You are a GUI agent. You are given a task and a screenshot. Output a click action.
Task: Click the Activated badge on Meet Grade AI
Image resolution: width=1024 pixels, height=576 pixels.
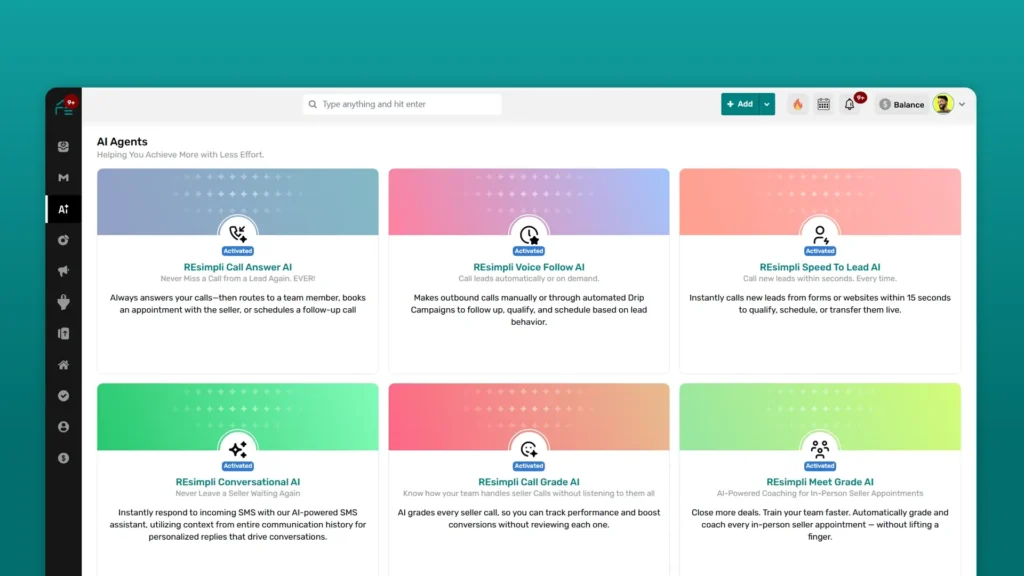[820, 466]
